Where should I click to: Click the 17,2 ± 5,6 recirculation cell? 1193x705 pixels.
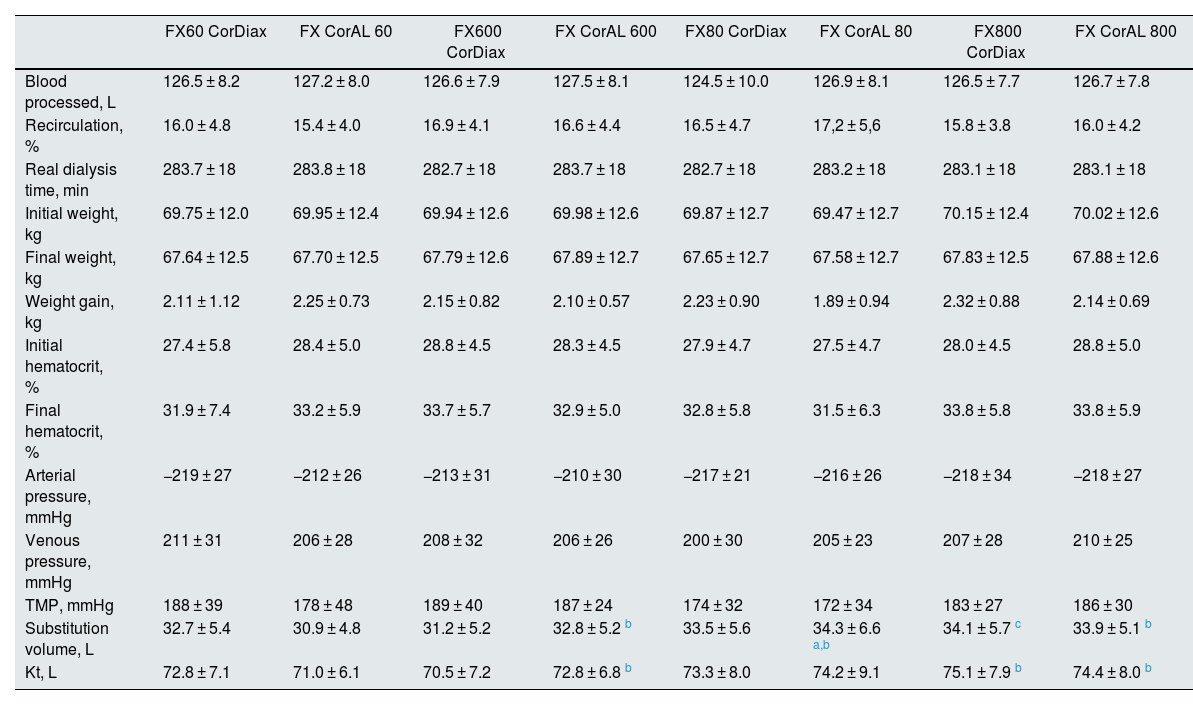pyautogui.click(x=863, y=125)
